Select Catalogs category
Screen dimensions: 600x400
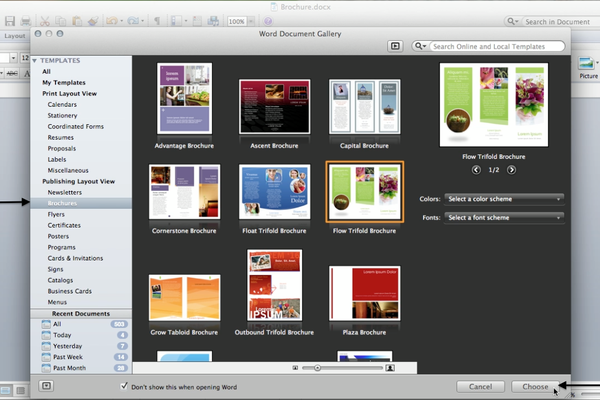pos(60,280)
